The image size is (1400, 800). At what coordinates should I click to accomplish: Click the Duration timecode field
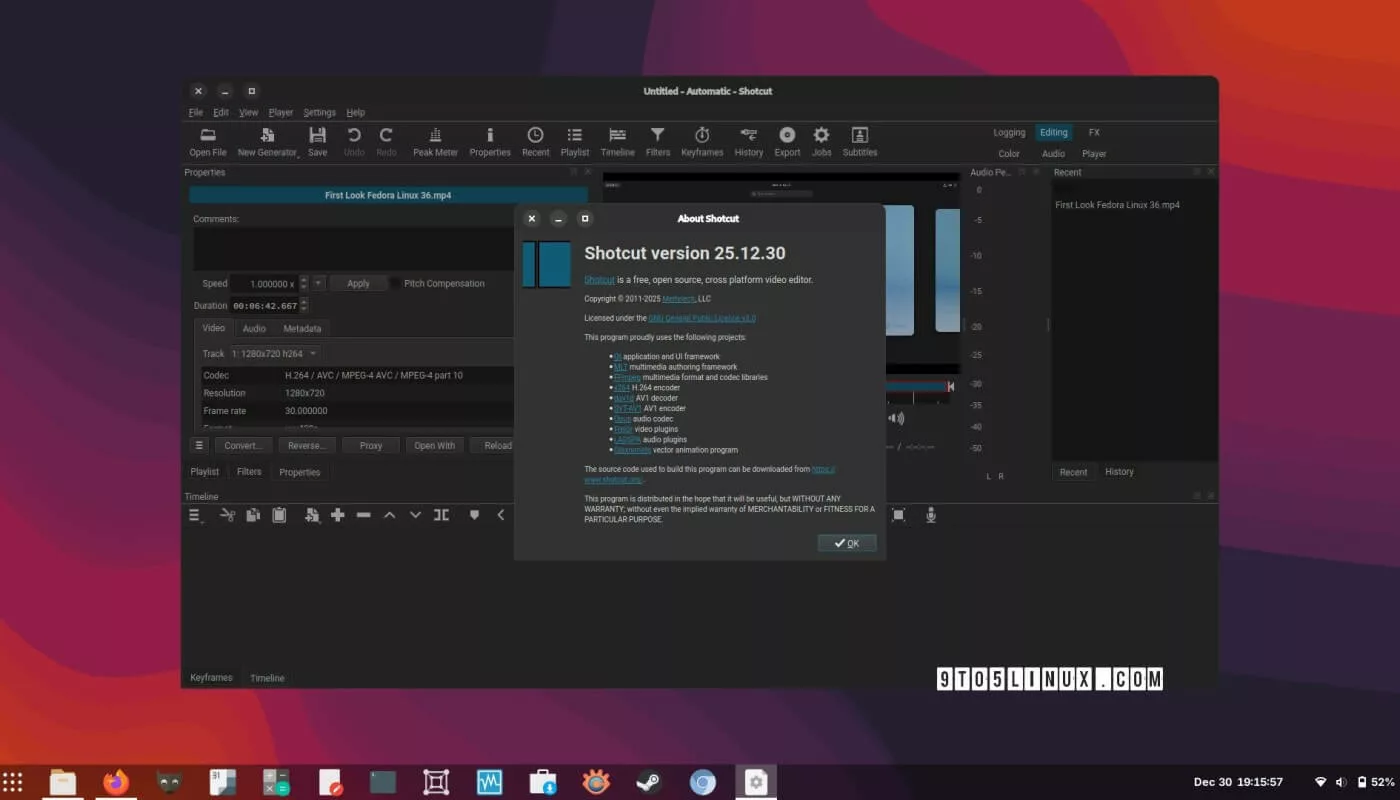point(265,306)
